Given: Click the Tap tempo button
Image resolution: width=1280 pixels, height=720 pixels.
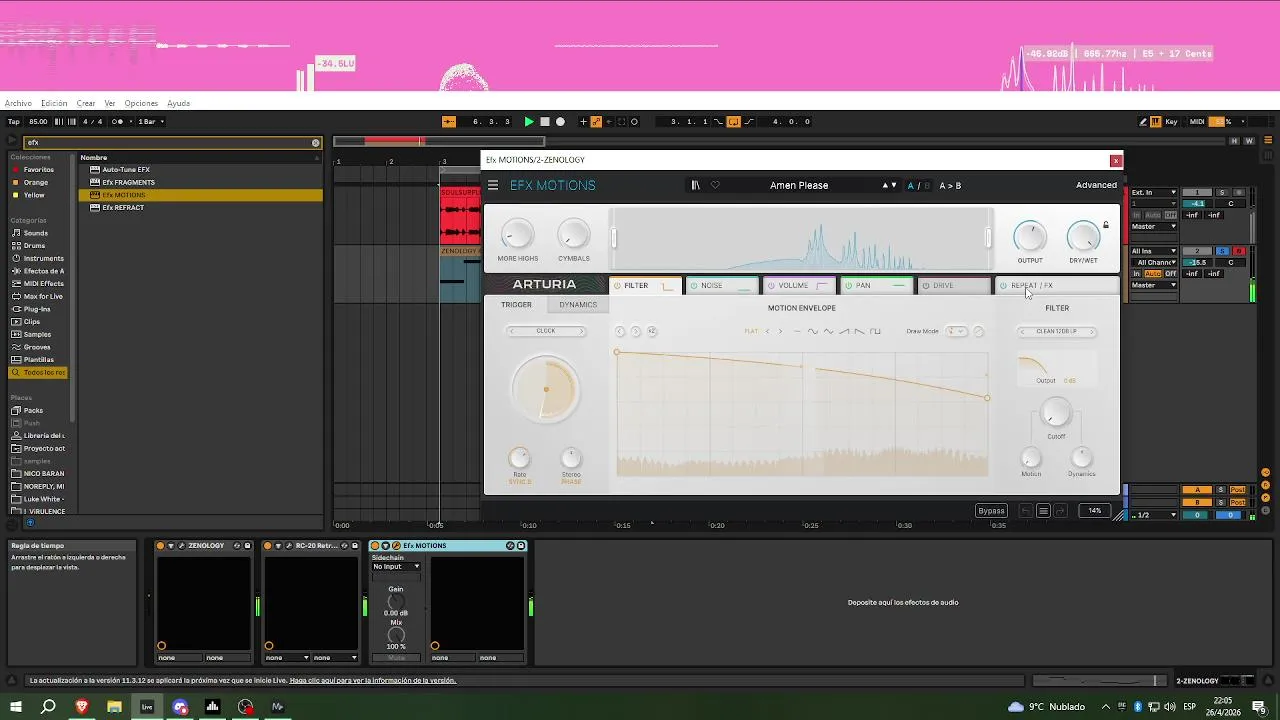Looking at the screenshot, I should (14, 122).
